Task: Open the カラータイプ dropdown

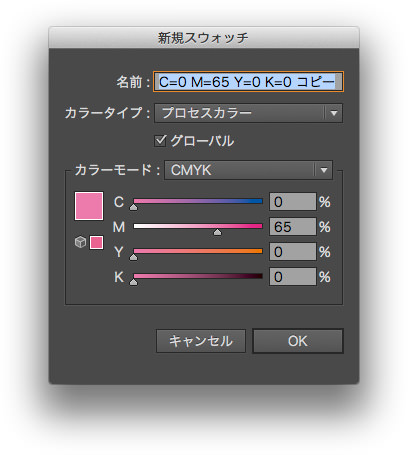Action: 248,113
